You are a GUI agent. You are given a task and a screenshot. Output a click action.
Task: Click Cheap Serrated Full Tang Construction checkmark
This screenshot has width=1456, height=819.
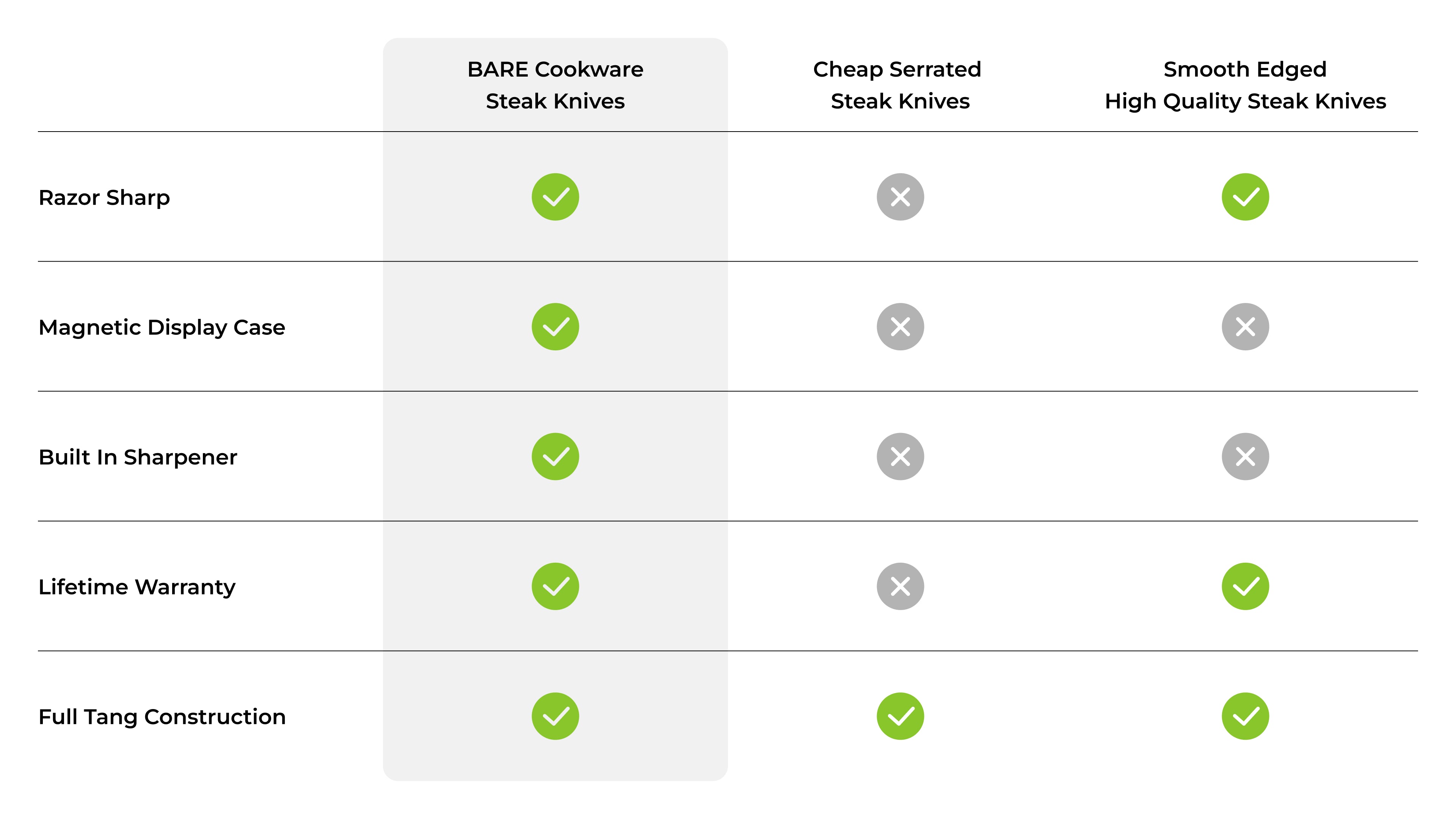[900, 716]
